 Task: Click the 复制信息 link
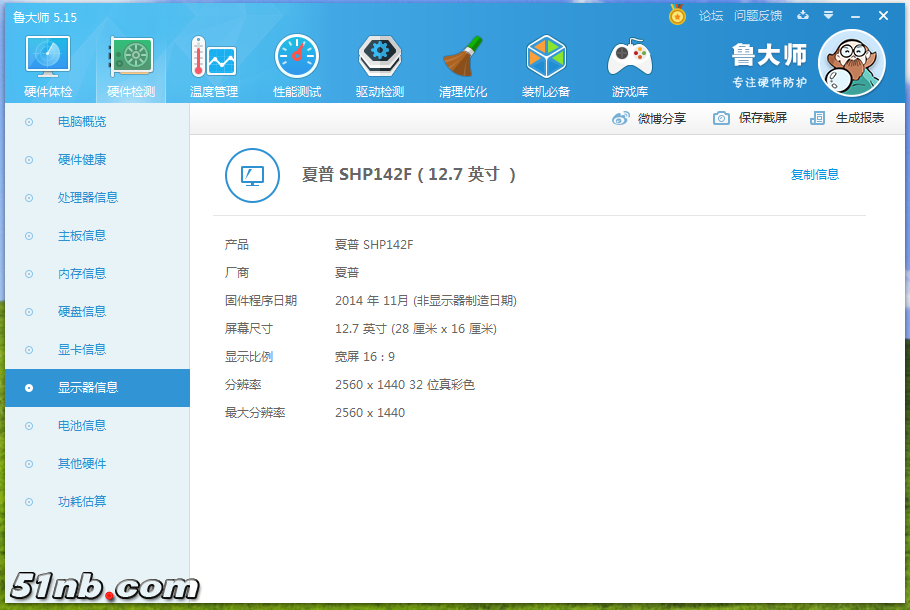click(x=815, y=175)
